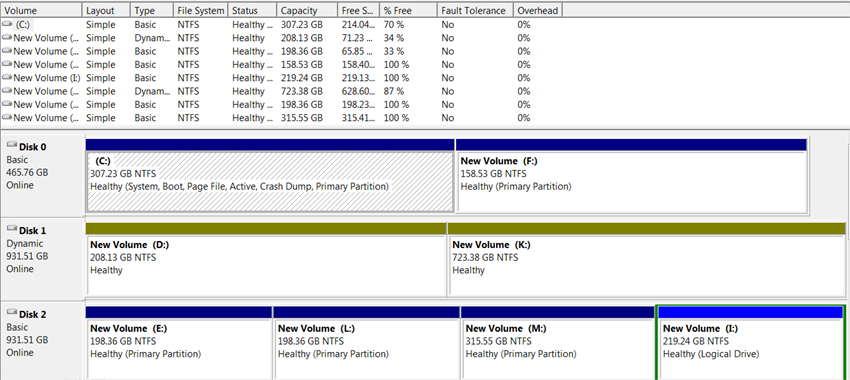
Task: Sort by the File System column header
Action: tap(201, 10)
